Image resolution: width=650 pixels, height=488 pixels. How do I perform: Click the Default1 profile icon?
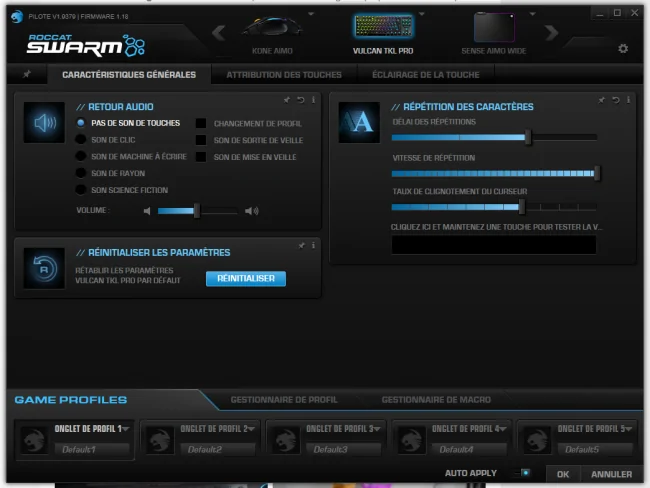(x=34, y=440)
